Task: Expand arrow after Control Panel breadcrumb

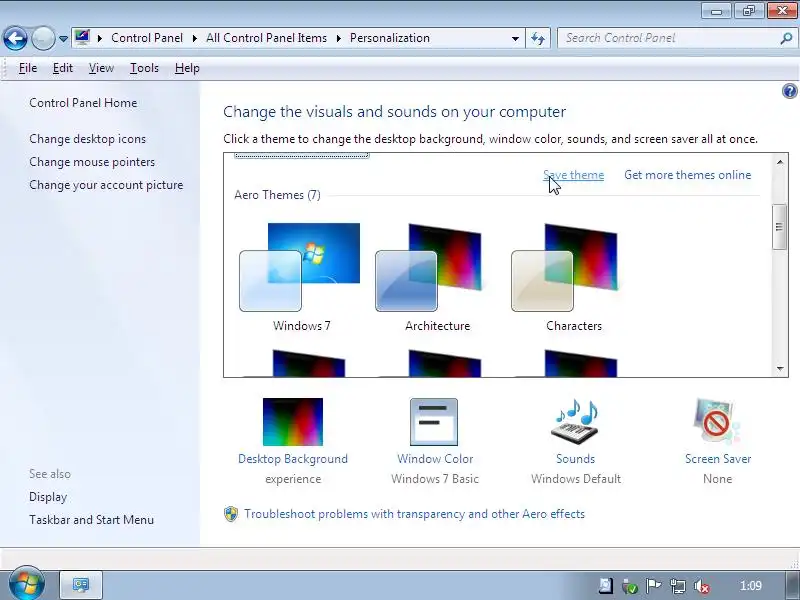Action: point(194,38)
